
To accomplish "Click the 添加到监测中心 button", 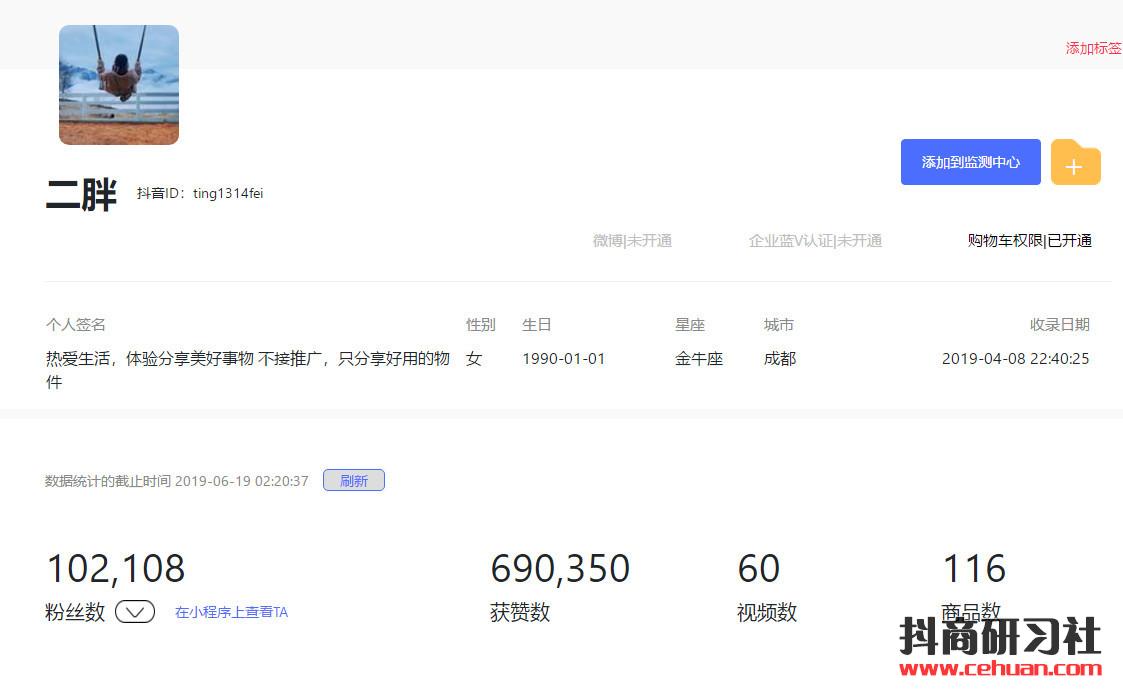I will coord(970,162).
